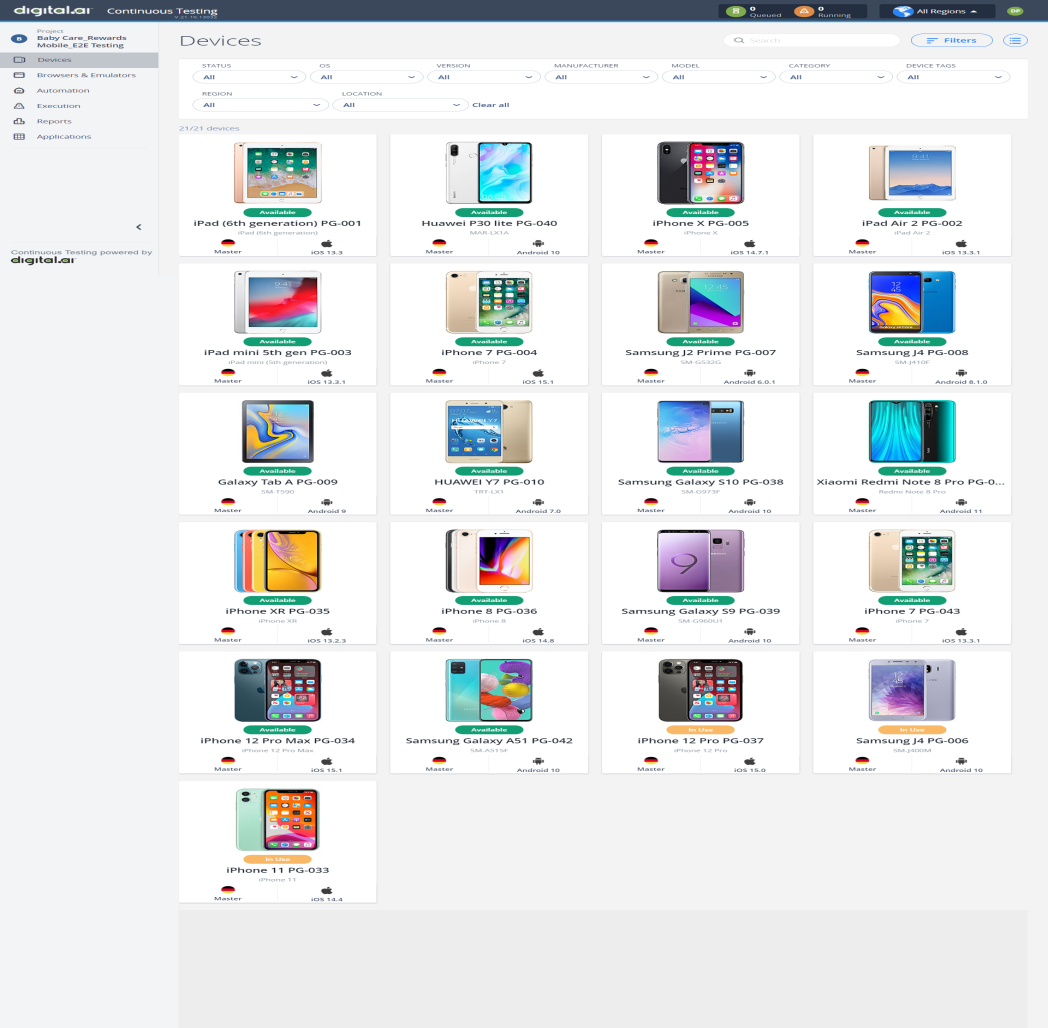This screenshot has height=1028, width=1048.
Task: Click the Apple OS icon on iPad mini PG-003
Action: [327, 373]
